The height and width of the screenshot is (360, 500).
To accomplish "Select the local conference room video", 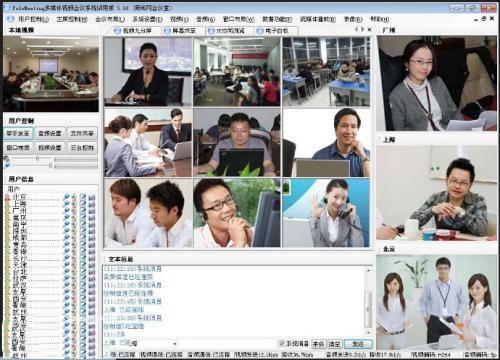I will [51, 74].
